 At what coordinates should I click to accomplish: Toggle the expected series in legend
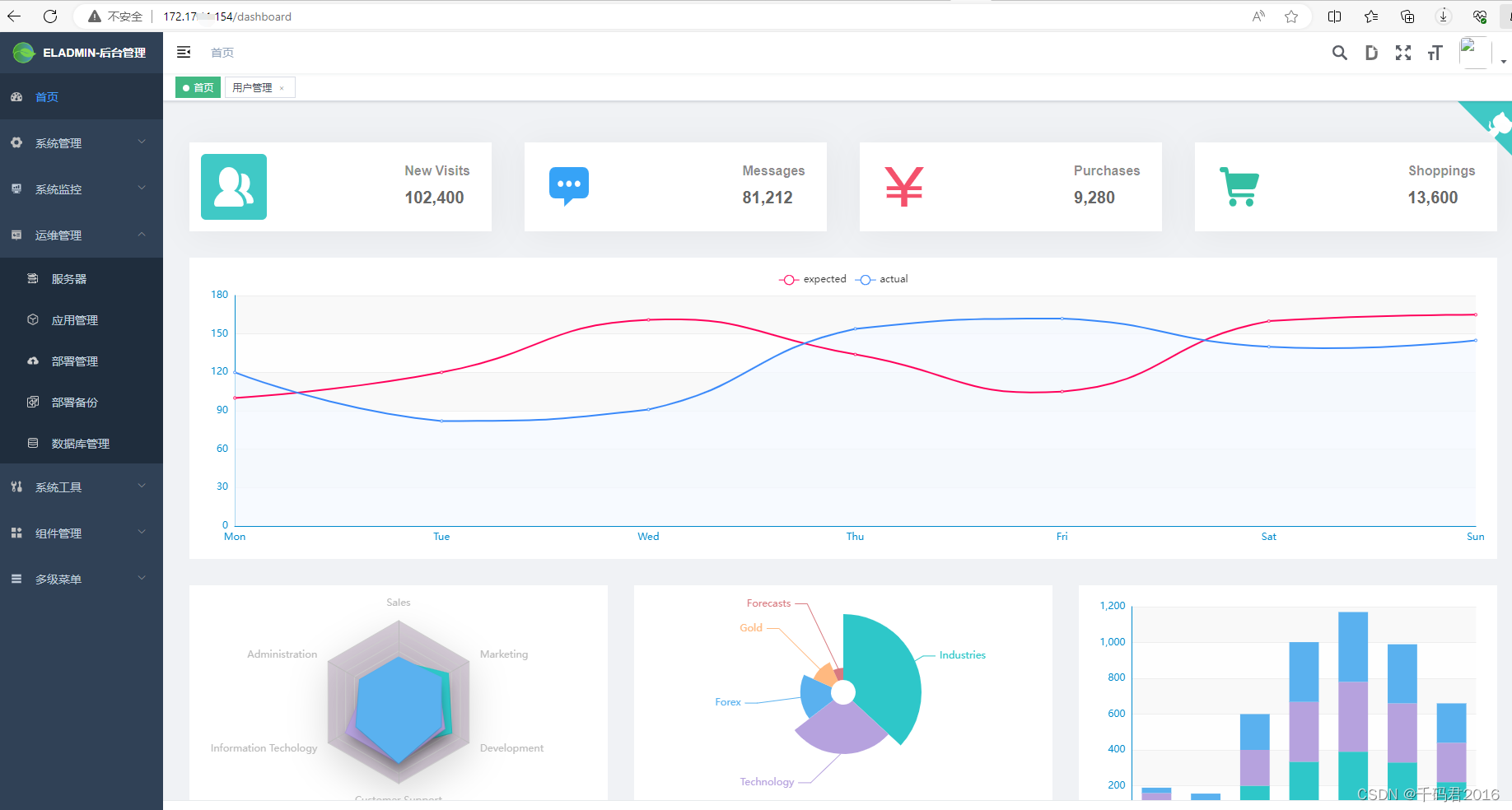(x=813, y=279)
